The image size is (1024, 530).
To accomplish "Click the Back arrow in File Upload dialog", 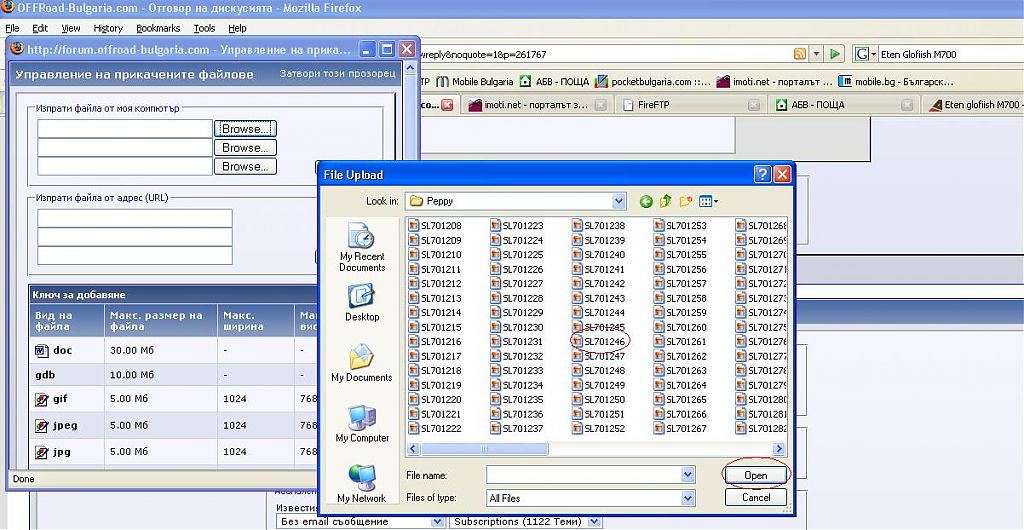I will point(646,201).
